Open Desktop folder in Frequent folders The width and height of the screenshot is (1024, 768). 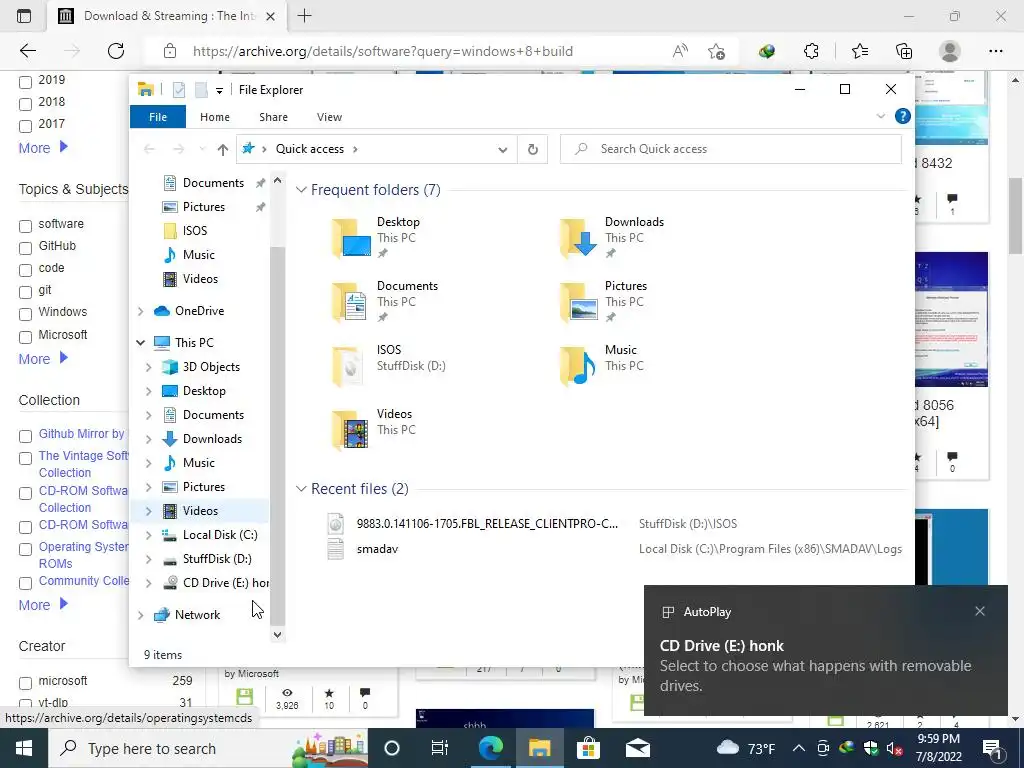pos(376,238)
